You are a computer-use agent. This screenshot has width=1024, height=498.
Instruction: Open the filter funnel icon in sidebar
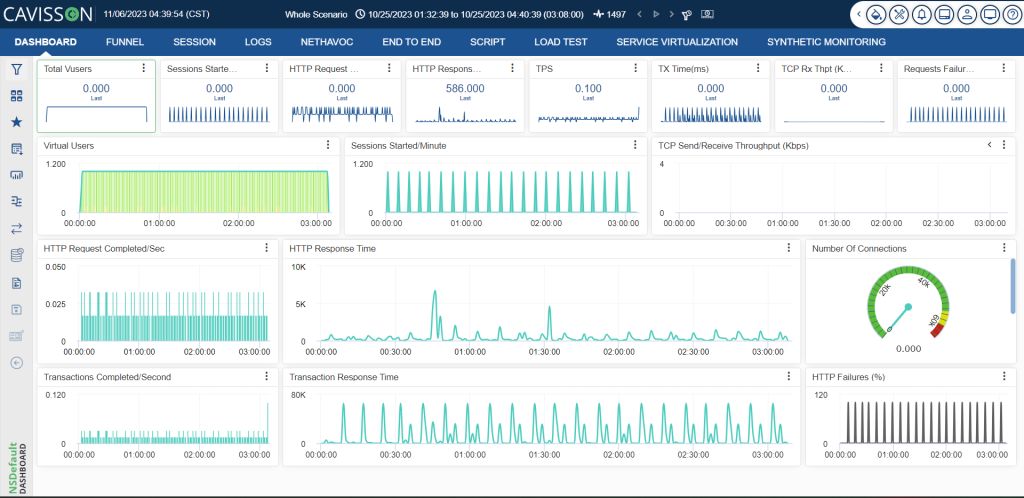click(x=17, y=69)
